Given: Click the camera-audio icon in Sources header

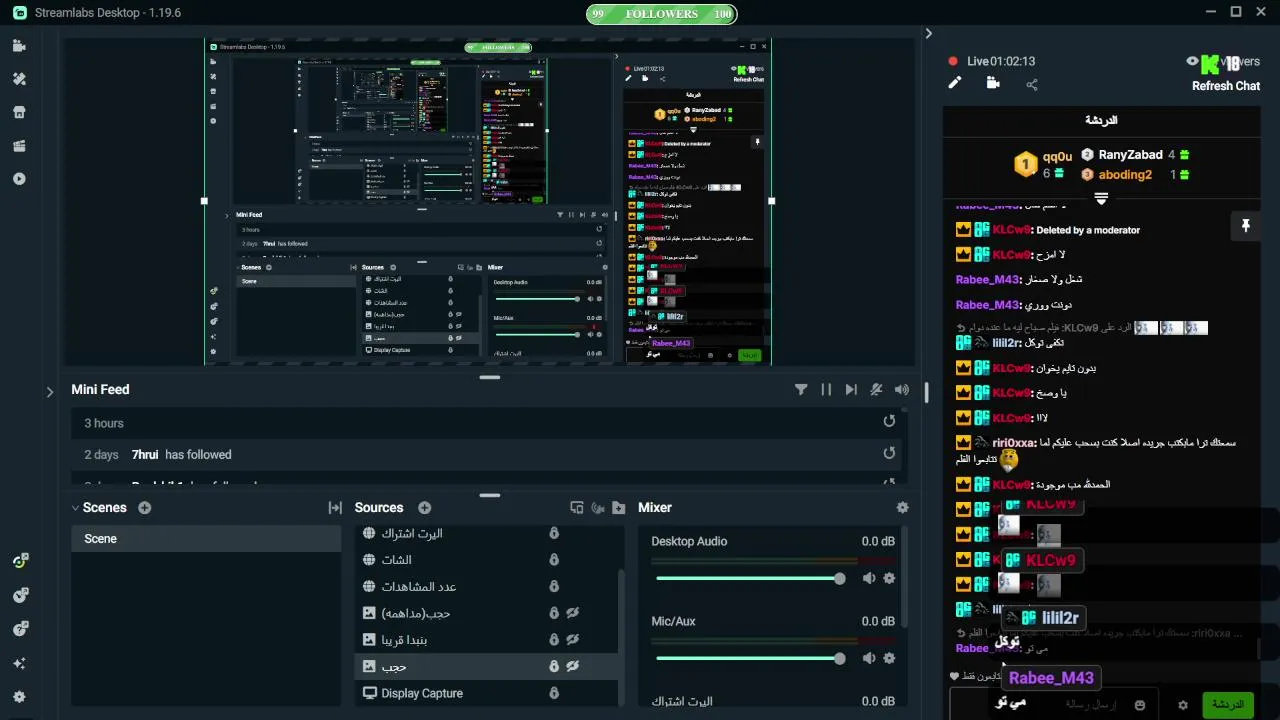Looking at the screenshot, I should coord(598,508).
